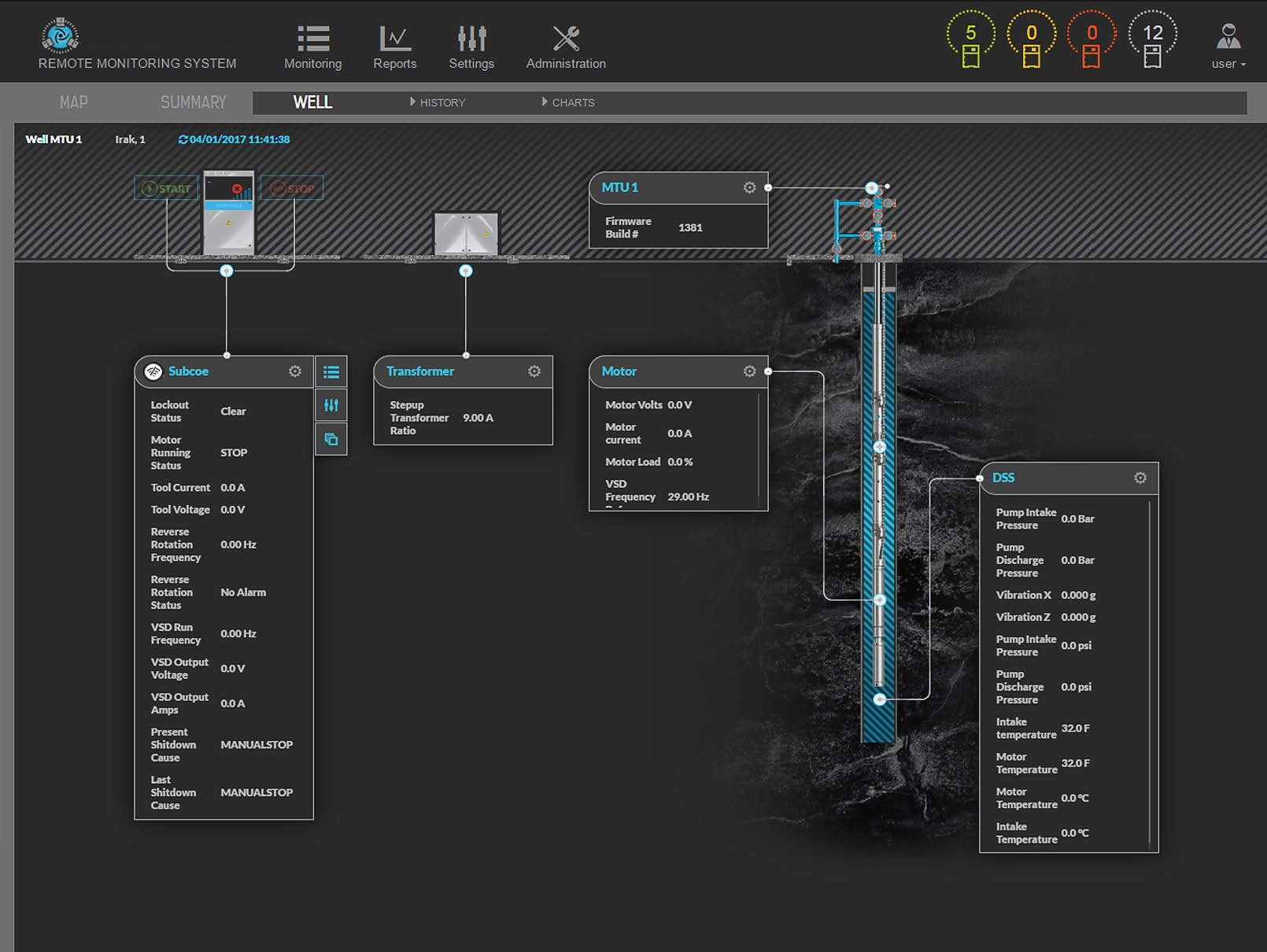Click the transformer connector node
The height and width of the screenshot is (952, 1267).
[466, 271]
